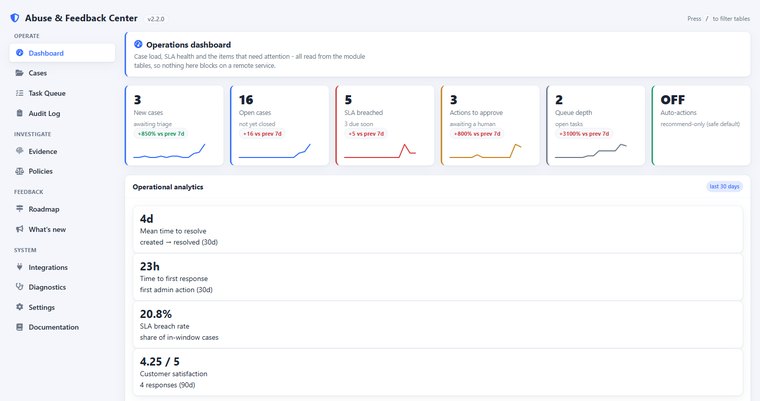Open the Audit Log
Screen dimensions: 760x401
62,113
